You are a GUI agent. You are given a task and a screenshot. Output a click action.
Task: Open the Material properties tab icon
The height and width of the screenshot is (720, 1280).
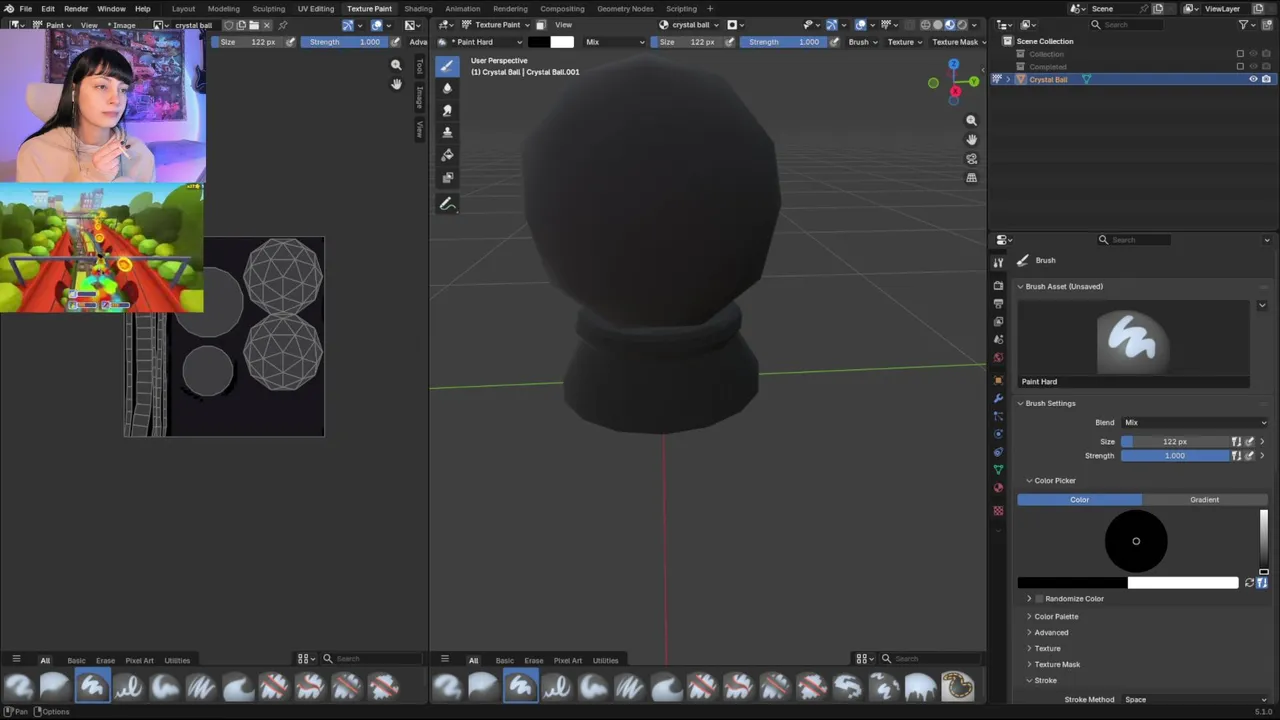pos(998,488)
